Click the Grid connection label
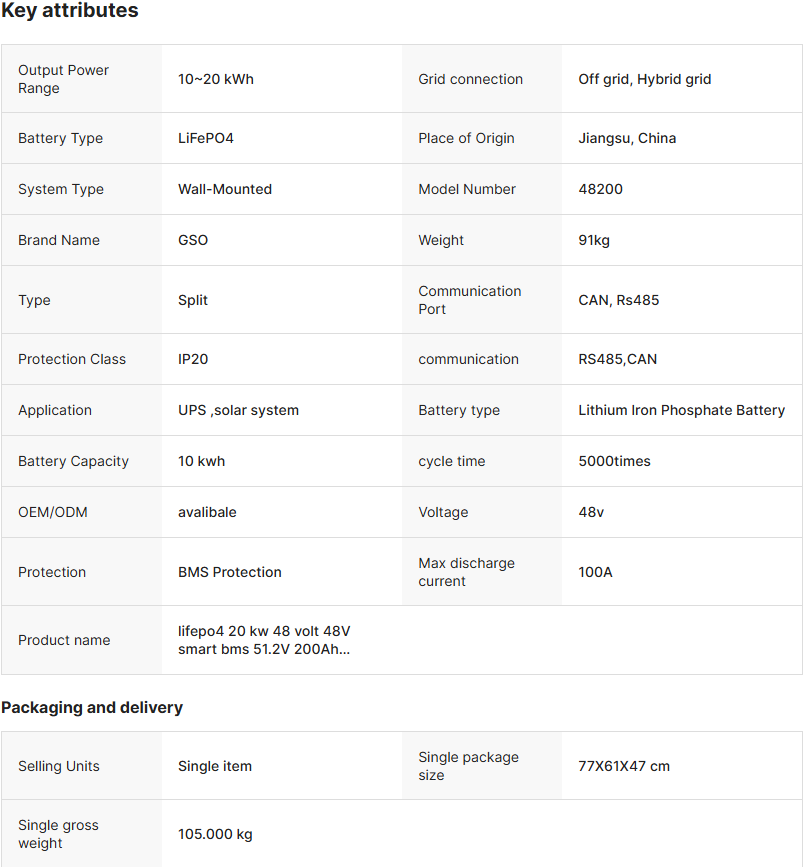This screenshot has height=867, width=805. [470, 79]
